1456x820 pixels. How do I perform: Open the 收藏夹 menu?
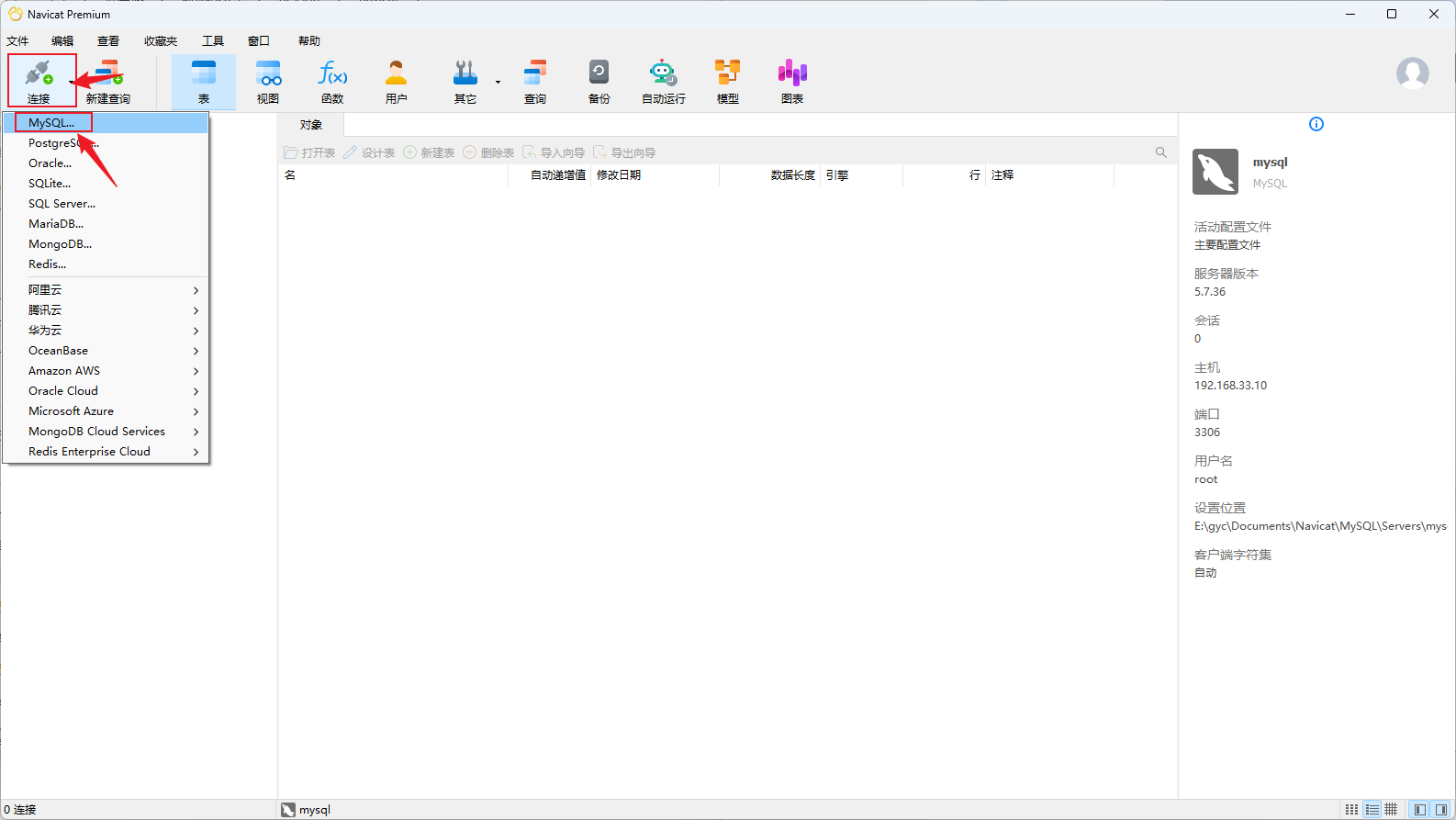[161, 41]
